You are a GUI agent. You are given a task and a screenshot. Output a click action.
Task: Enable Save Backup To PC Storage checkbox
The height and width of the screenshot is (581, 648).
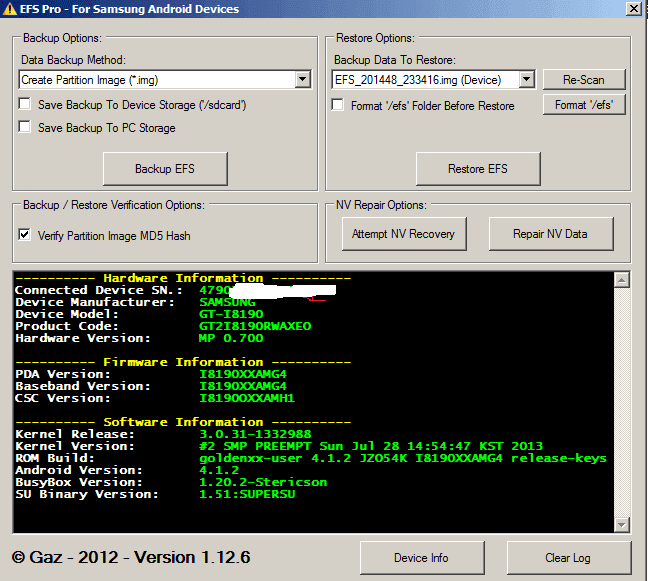coord(24,126)
